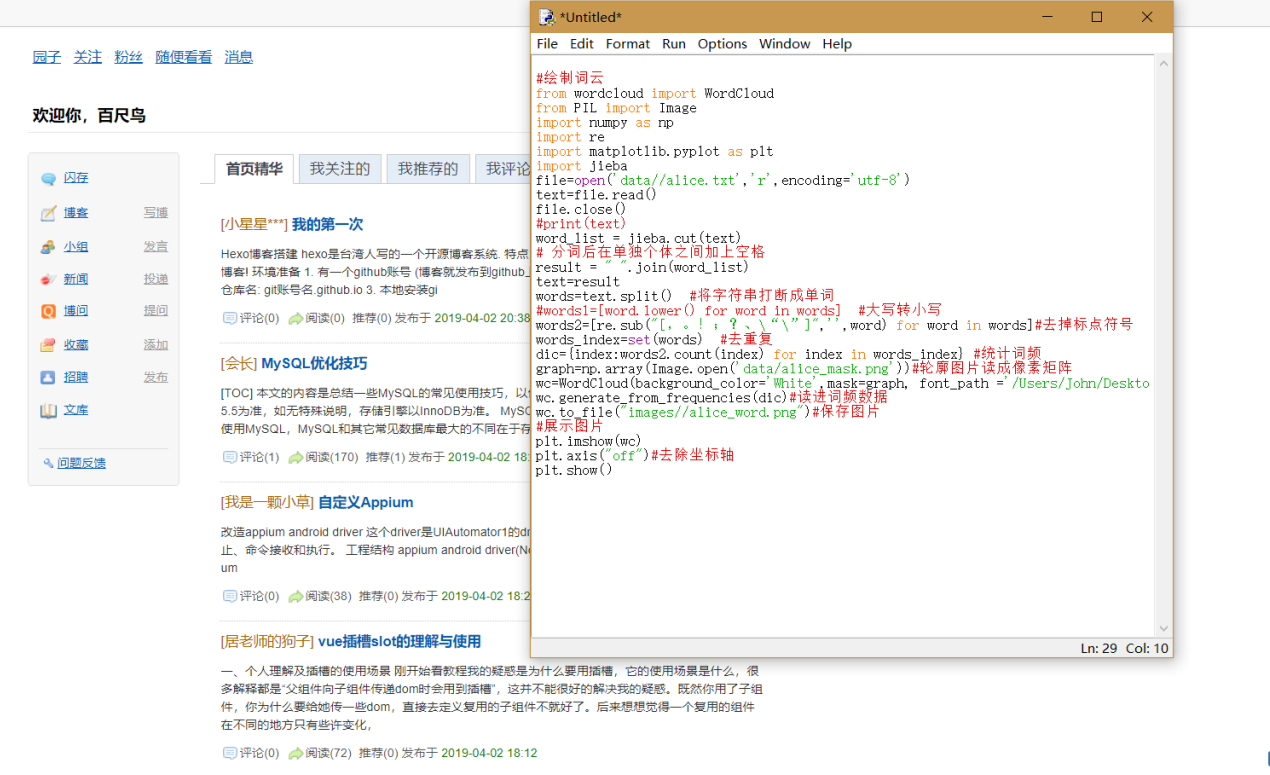1270x775 pixels.
Task: Click the code line 'file.close()'
Action: (581, 209)
